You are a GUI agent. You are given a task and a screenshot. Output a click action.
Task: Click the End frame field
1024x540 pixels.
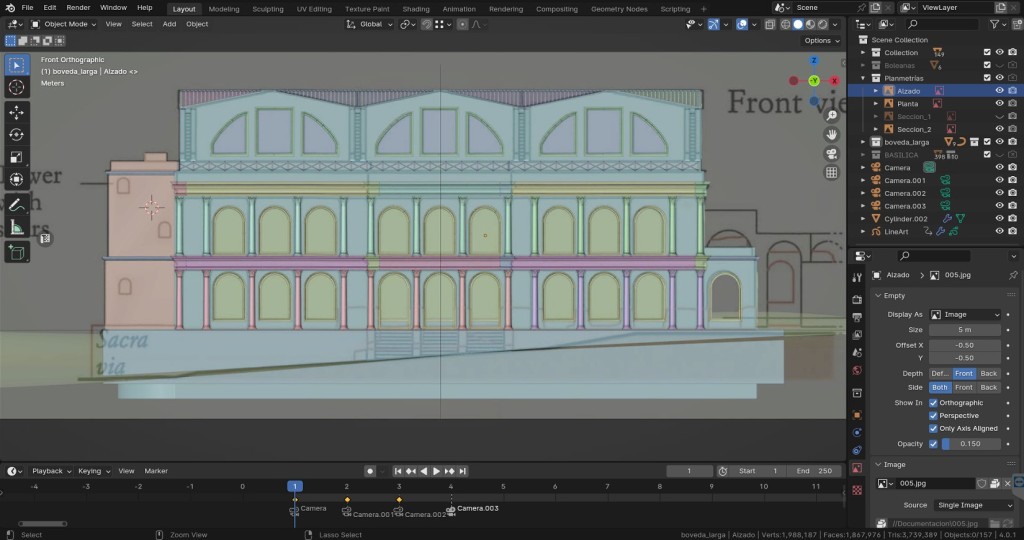[813, 471]
